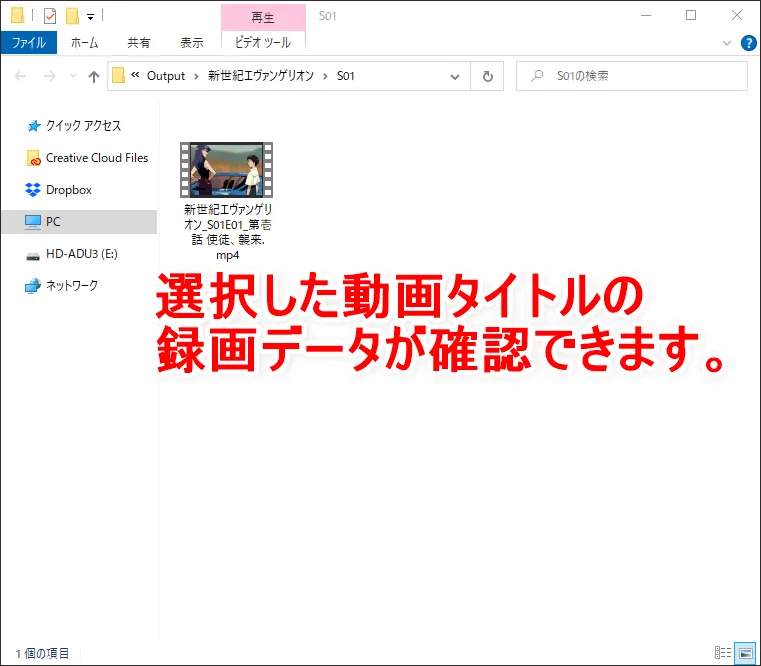Click the S01 breadcrumb segment
This screenshot has width=761, height=666.
[x=346, y=76]
